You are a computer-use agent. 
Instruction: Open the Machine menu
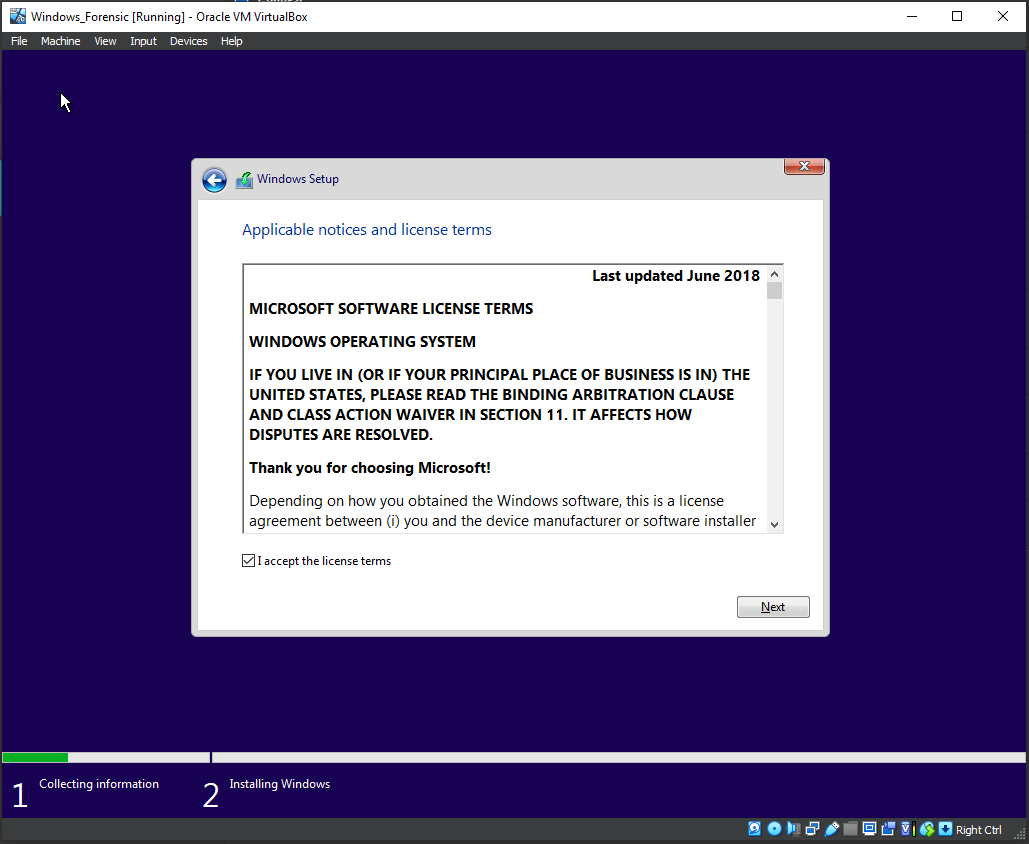coord(60,41)
